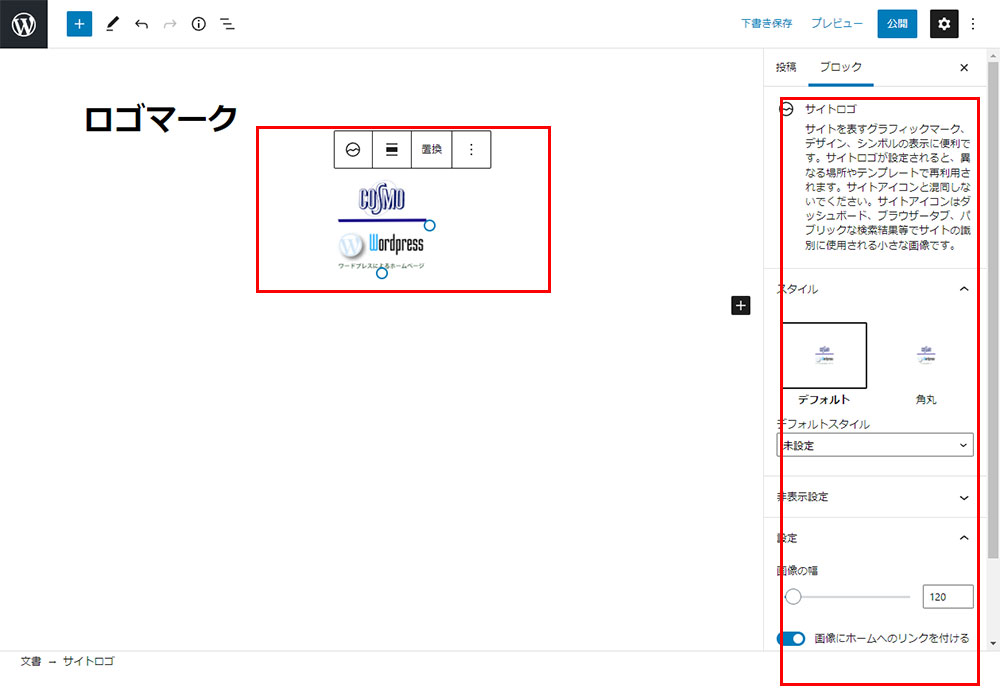This screenshot has height=696, width=1000.
Task: Open the document info details icon
Action: (198, 24)
